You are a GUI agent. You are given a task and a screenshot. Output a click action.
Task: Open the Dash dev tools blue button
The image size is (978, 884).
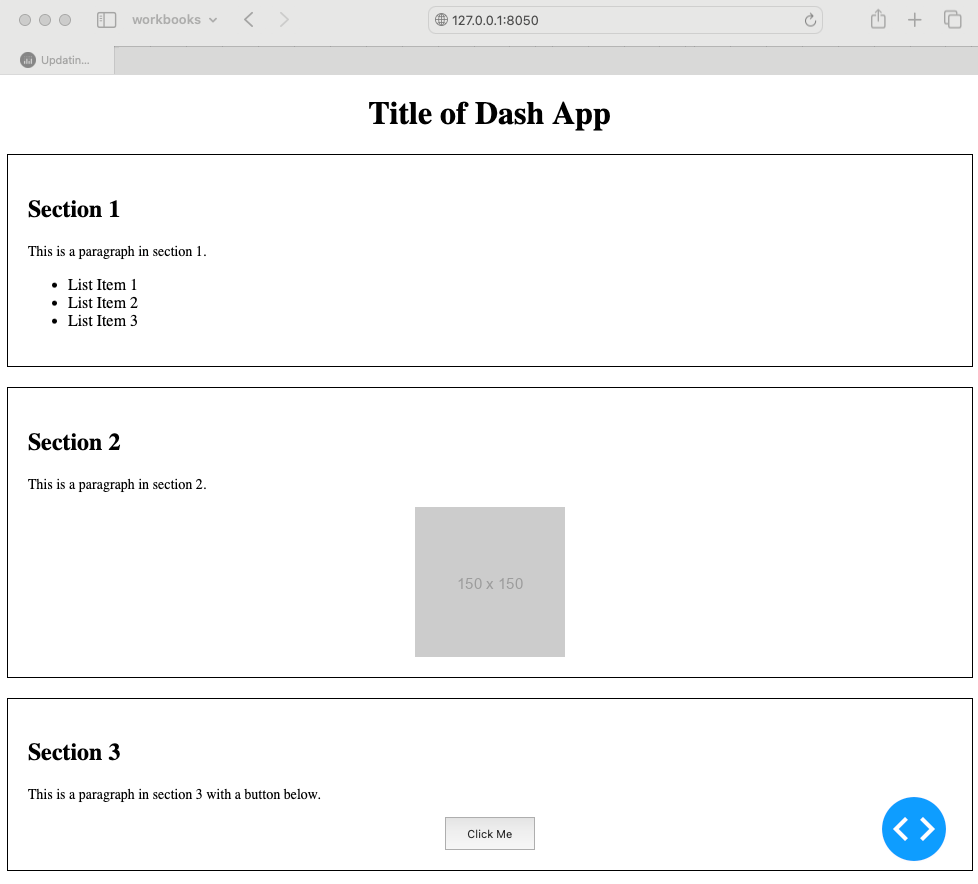(x=914, y=828)
